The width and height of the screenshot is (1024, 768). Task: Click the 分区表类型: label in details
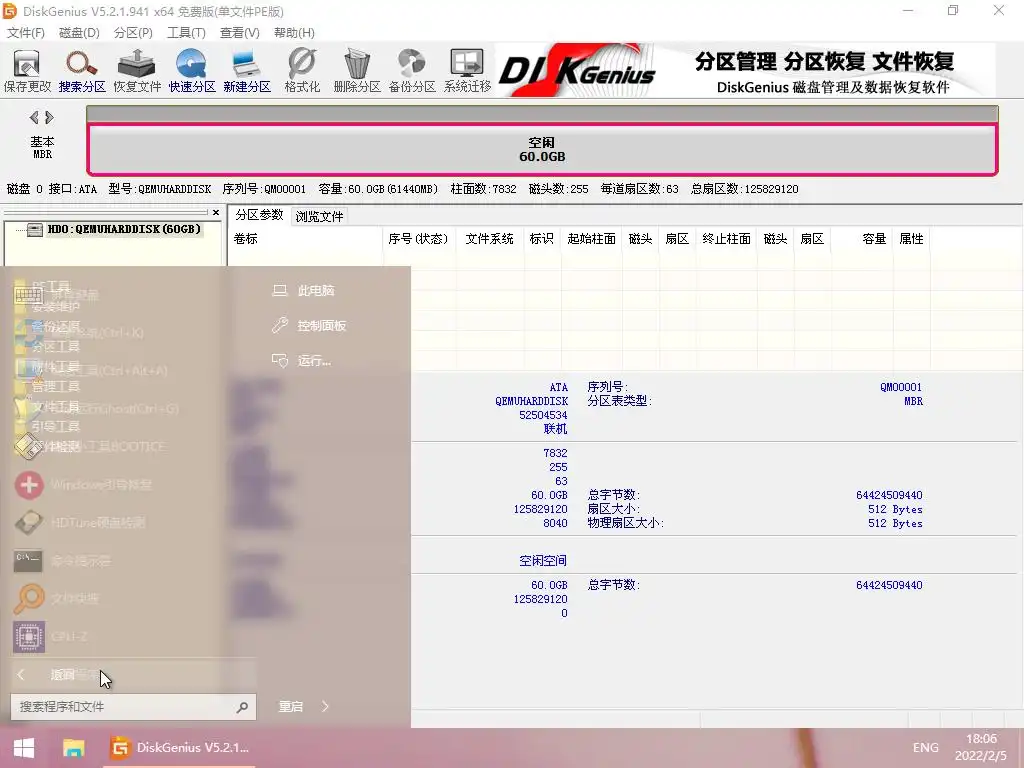click(x=619, y=401)
